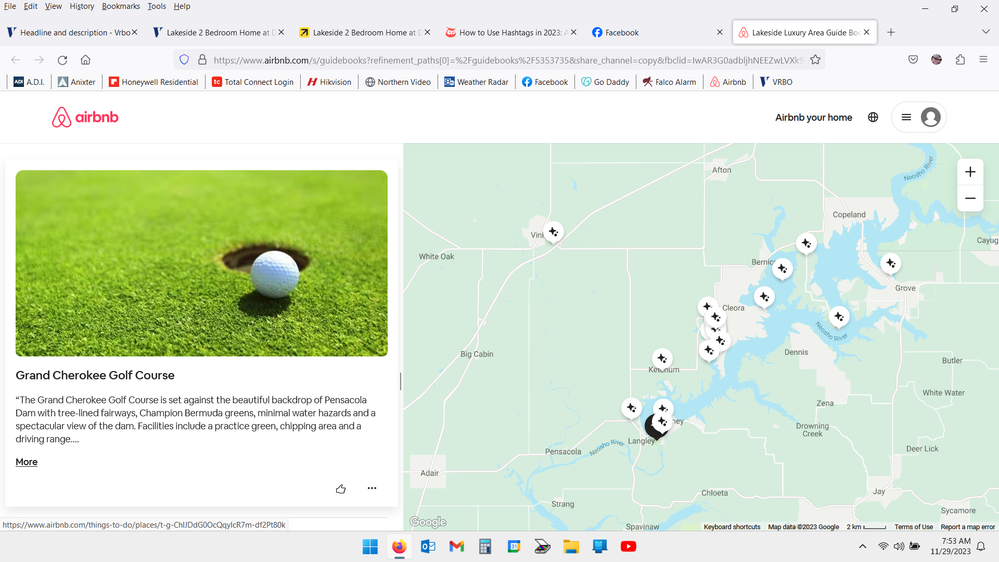Open Weather Radar bookmark

476,82
